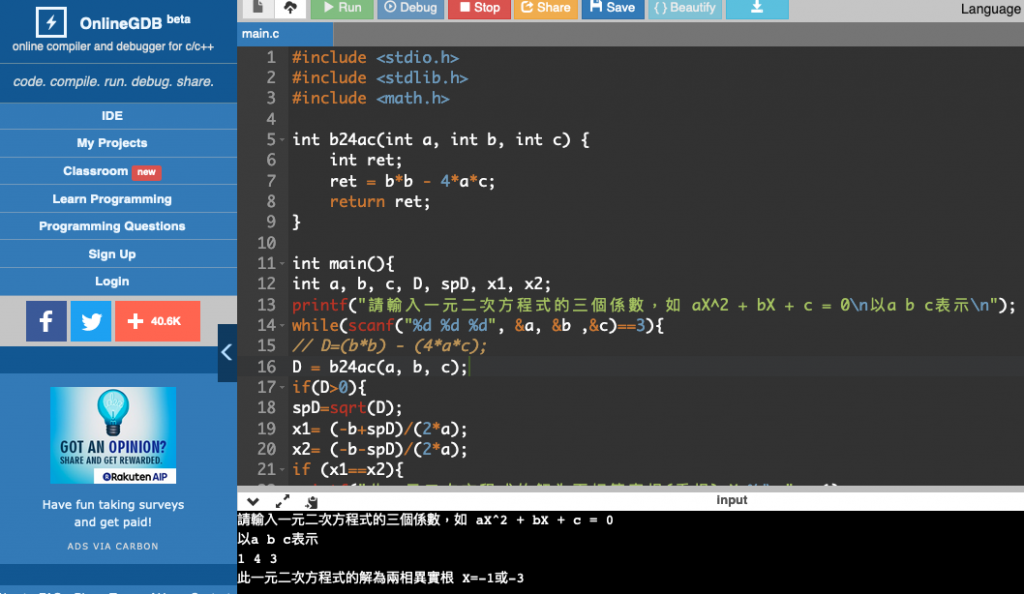Screen dimensions: 1024x594
Task: Open the IDE menu item
Action: click(112, 116)
